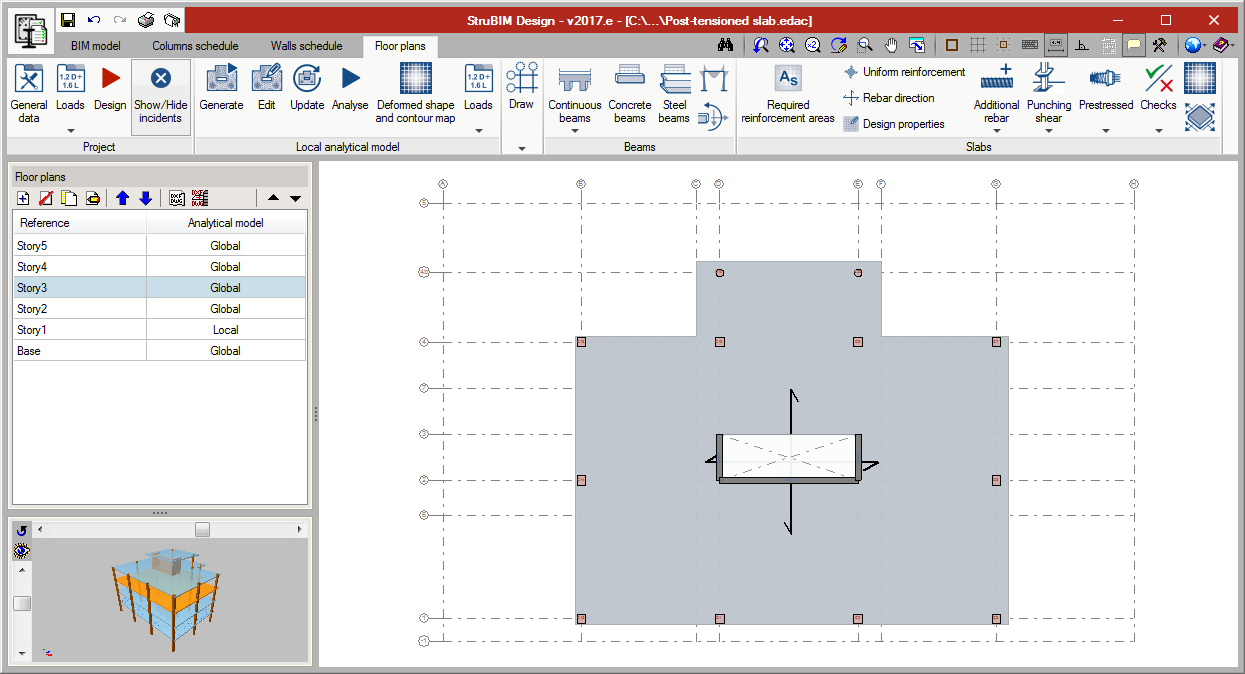
Task: Switch to the Walls schedule tab
Action: (x=306, y=46)
